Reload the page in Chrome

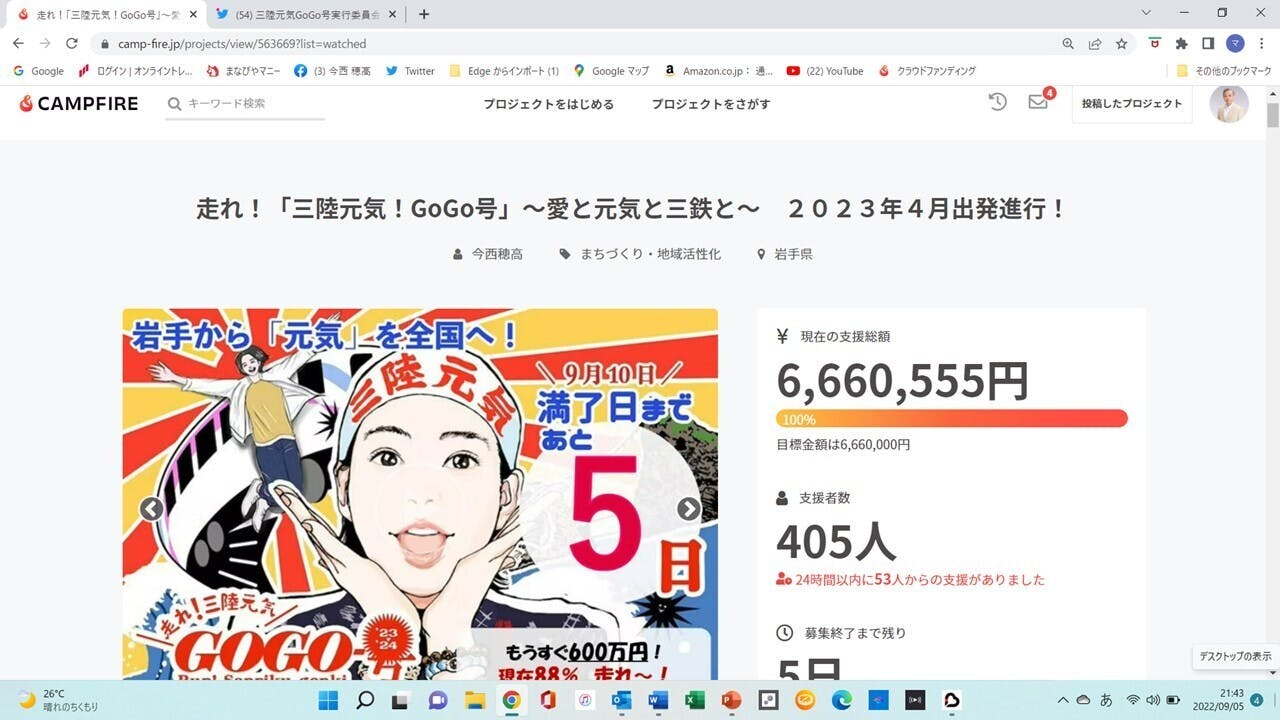click(x=72, y=44)
